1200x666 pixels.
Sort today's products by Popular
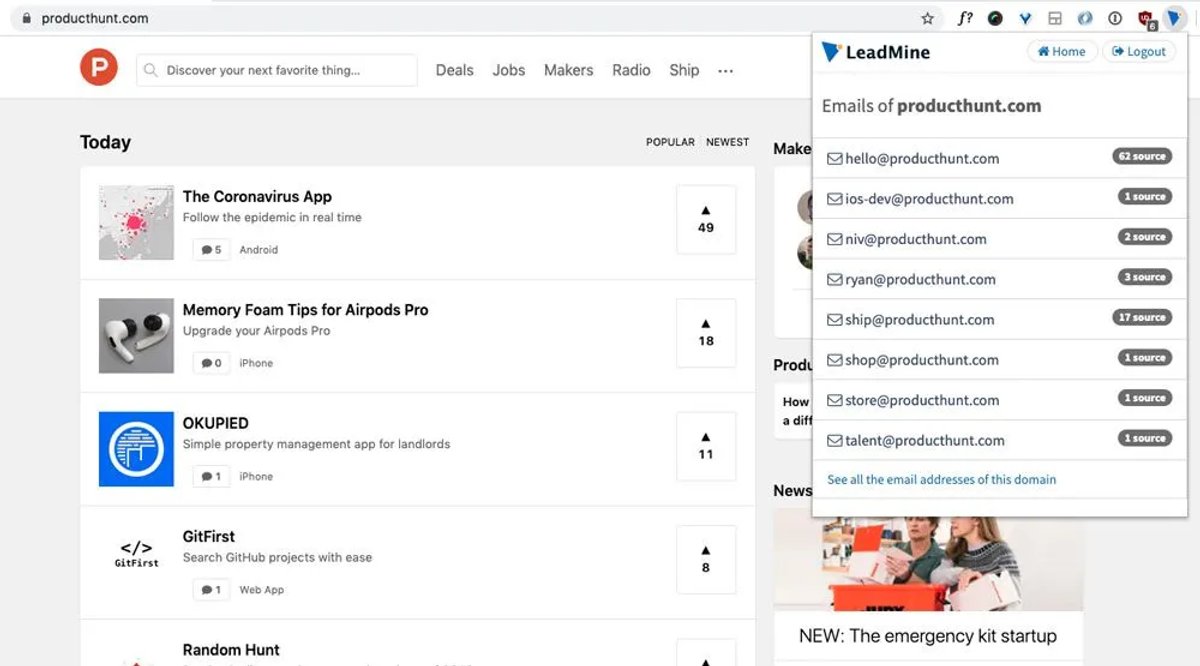[670, 142]
